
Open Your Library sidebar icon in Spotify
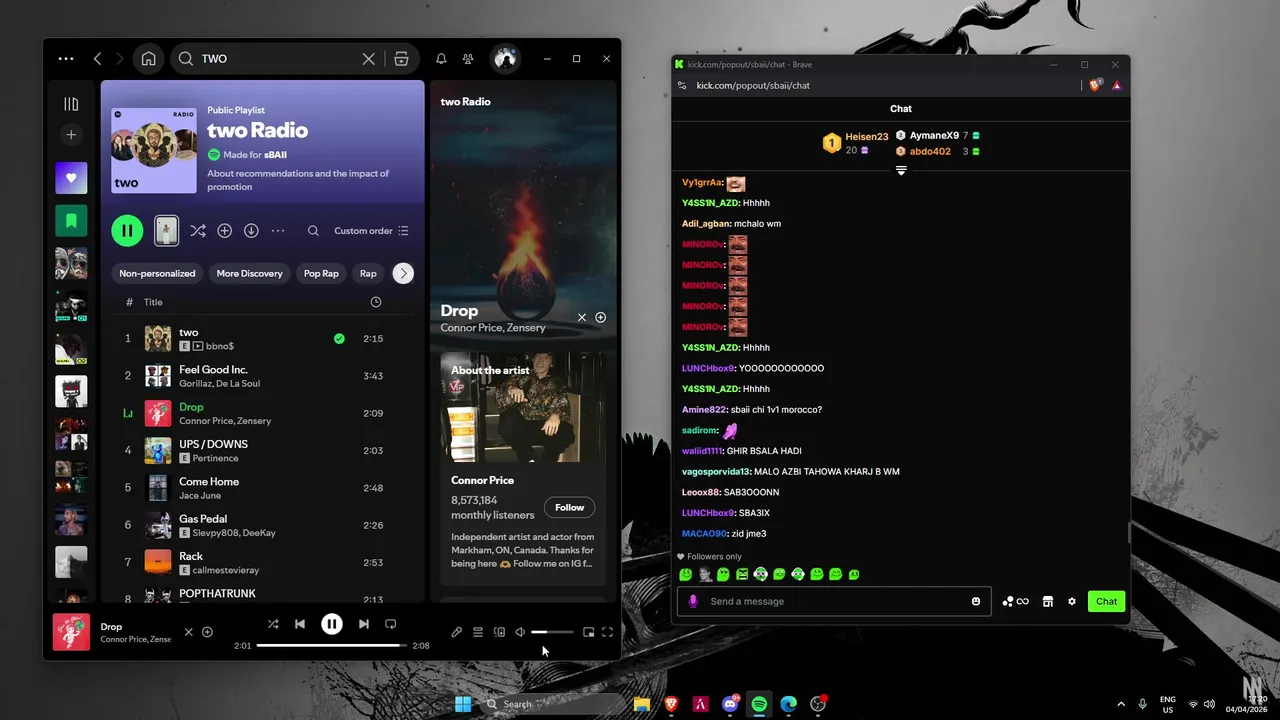(x=71, y=104)
